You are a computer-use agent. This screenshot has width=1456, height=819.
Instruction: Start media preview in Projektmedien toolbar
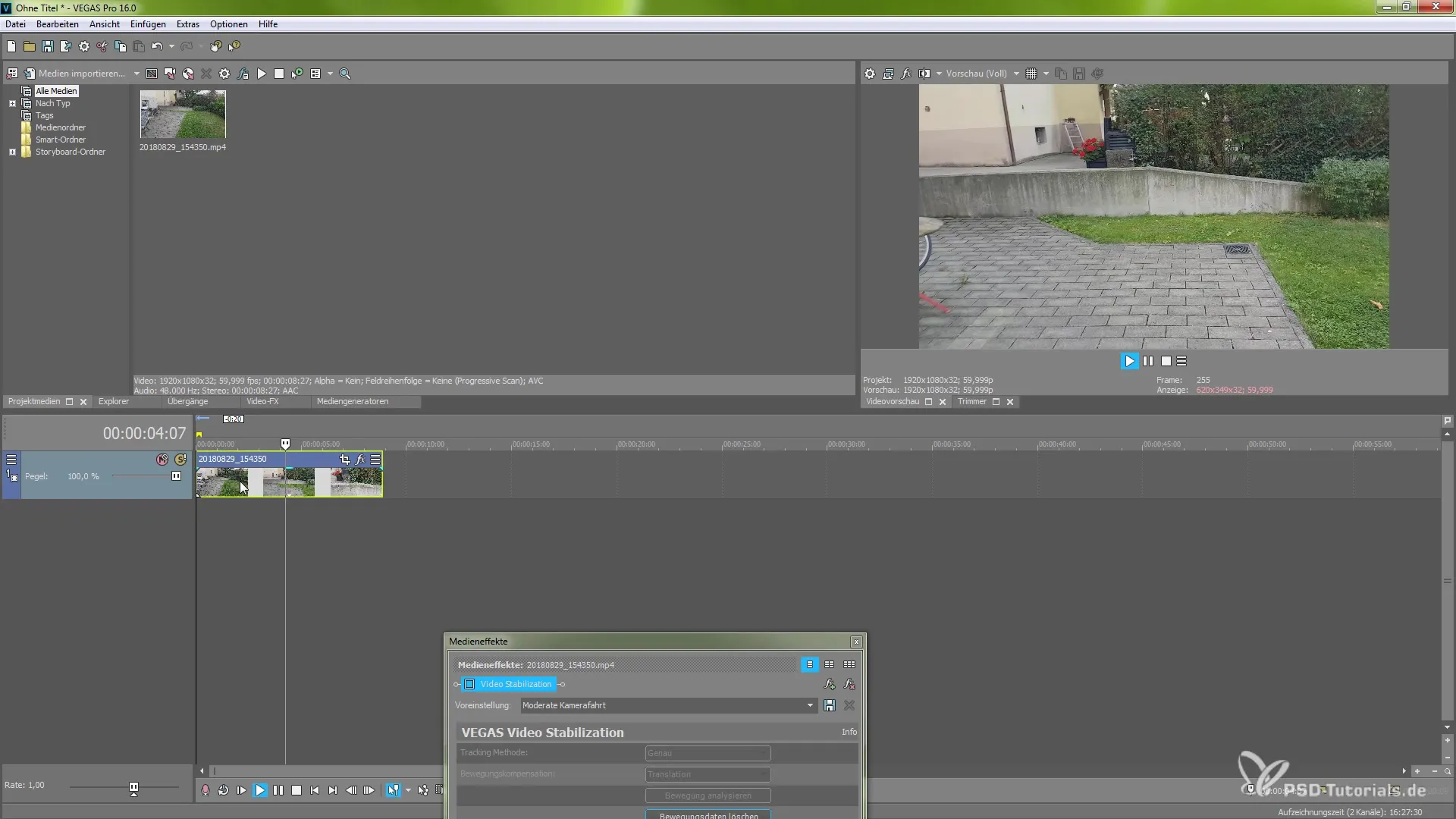[x=262, y=74]
